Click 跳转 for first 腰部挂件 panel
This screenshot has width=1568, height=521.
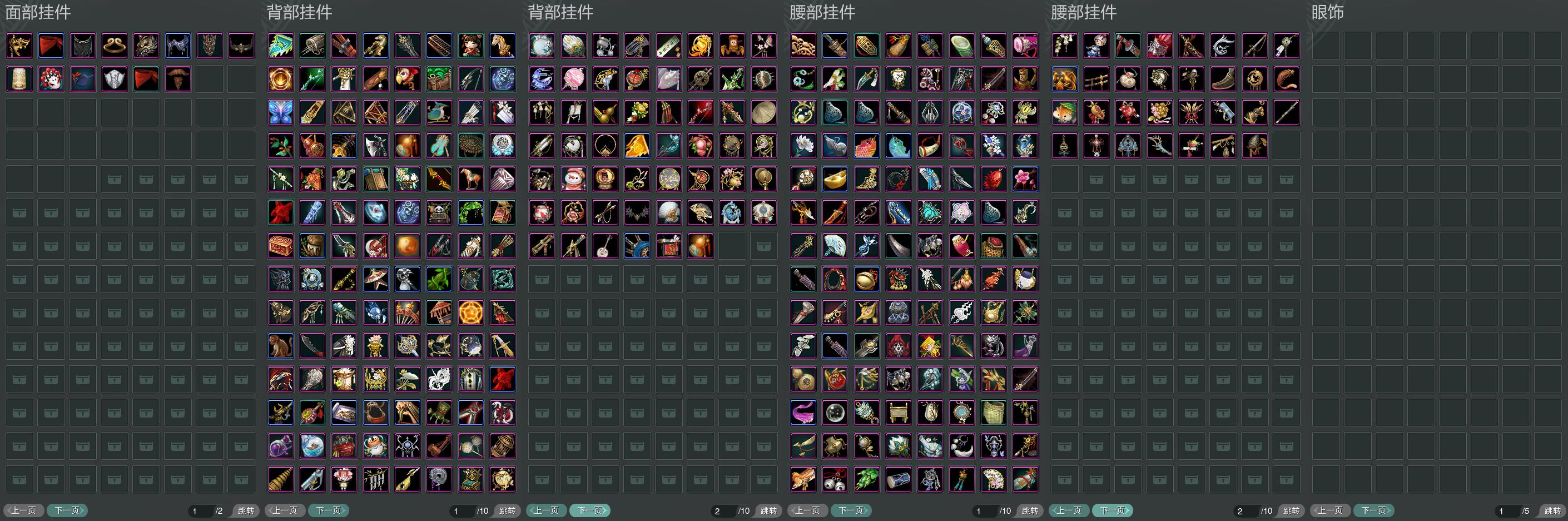point(1030,511)
